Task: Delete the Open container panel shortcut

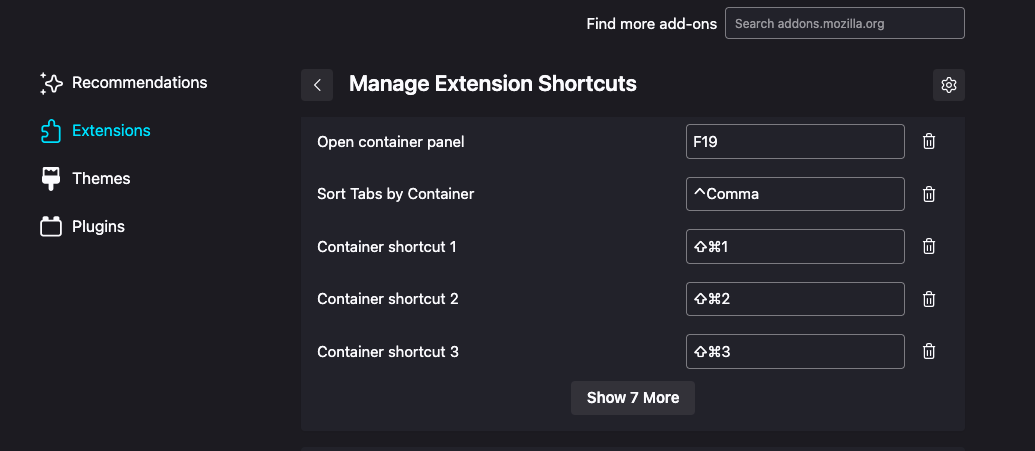Action: point(928,142)
